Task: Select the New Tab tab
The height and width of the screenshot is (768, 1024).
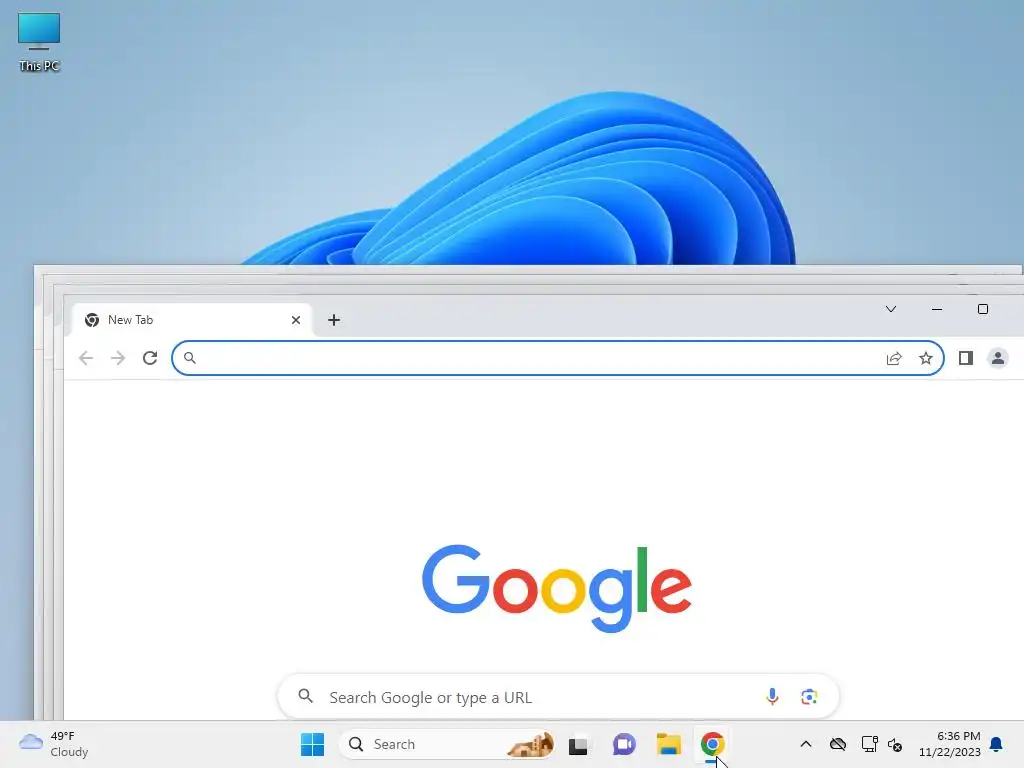Action: (x=191, y=320)
